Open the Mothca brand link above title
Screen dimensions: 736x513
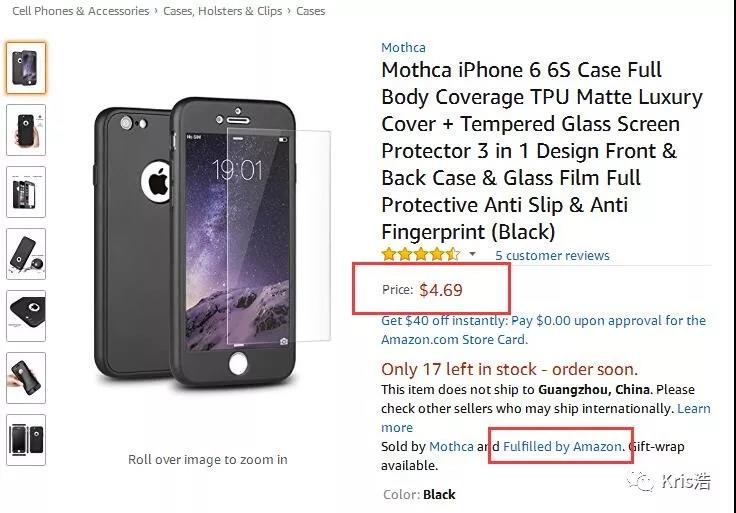pyautogui.click(x=403, y=47)
